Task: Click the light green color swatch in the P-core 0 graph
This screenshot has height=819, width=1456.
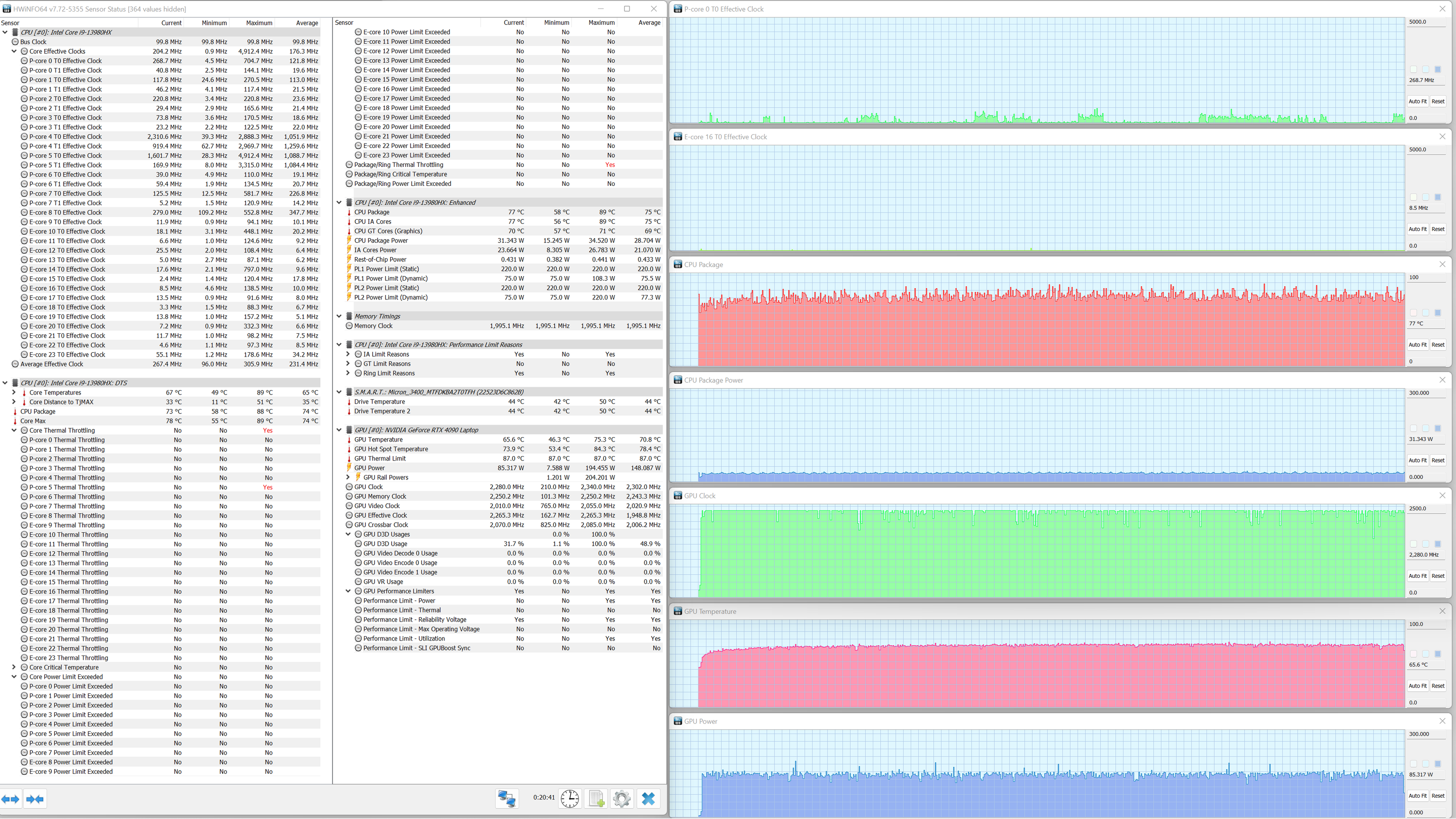Action: (1414, 69)
